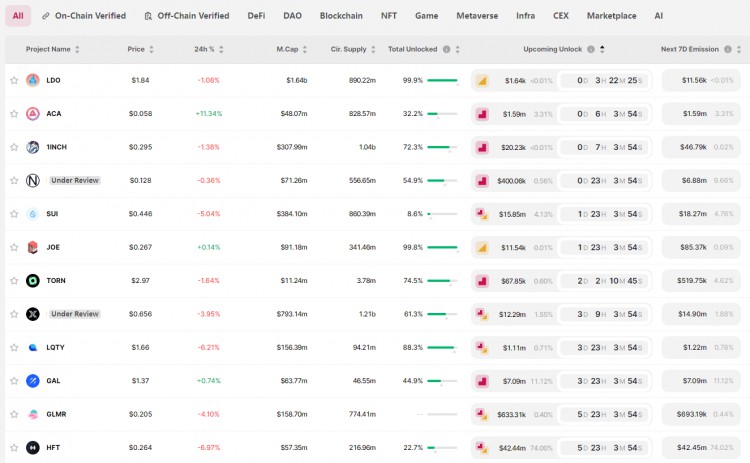
Task: Click GAL's pink unlock type icon
Action: click(482, 381)
